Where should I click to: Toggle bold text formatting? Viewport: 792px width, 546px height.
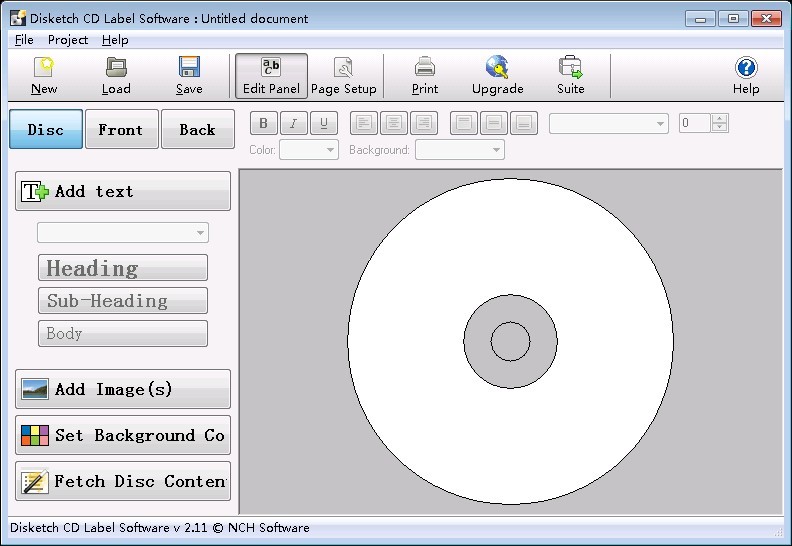264,124
